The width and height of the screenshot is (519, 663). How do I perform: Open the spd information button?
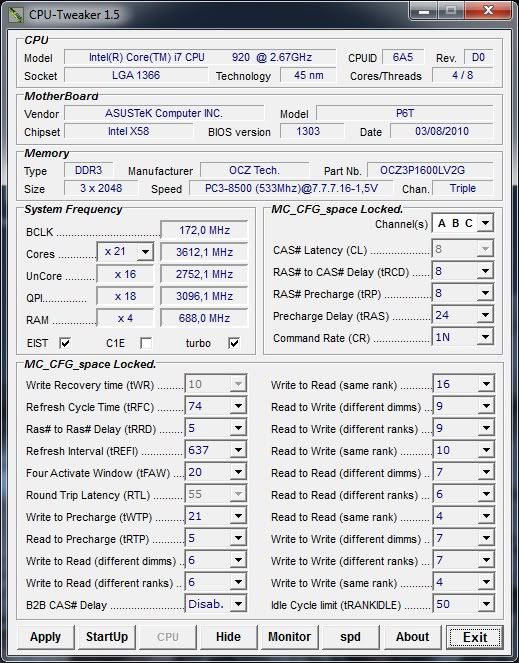pyautogui.click(x=350, y=637)
